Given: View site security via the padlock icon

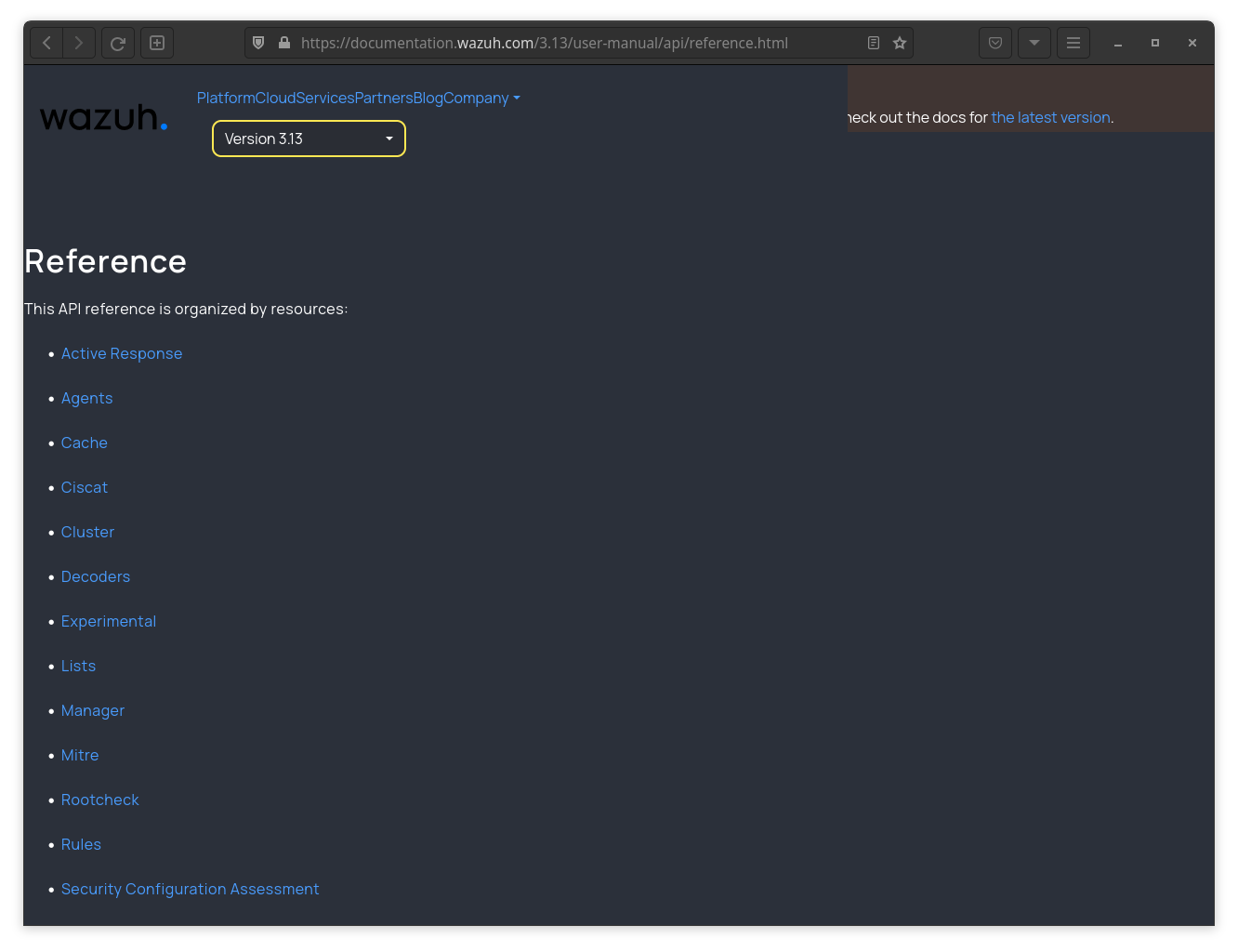Looking at the screenshot, I should [284, 42].
